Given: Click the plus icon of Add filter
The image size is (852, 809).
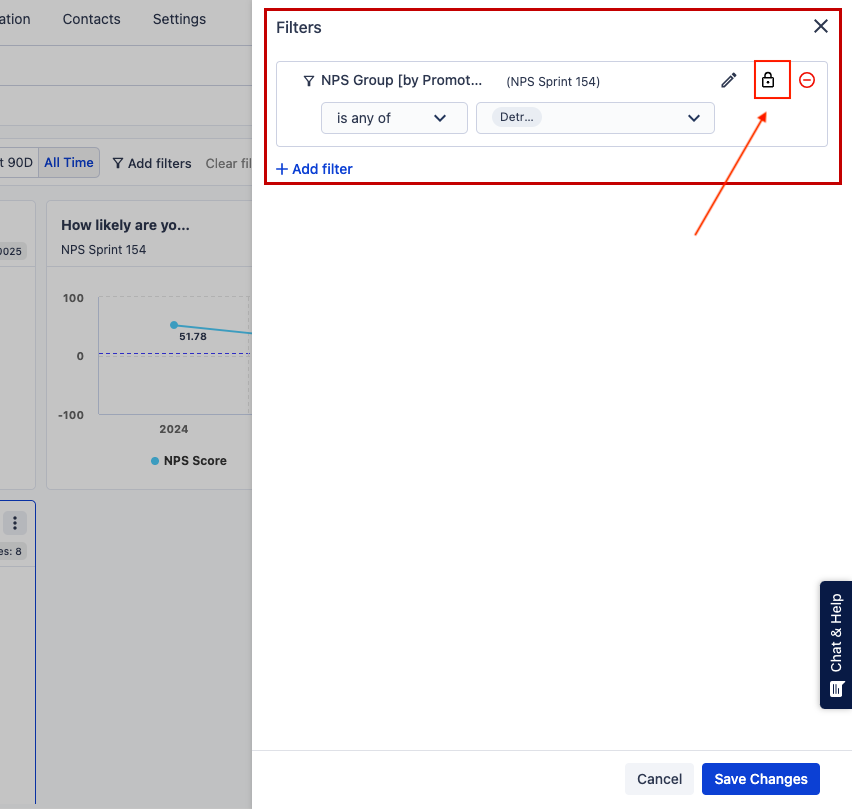Looking at the screenshot, I should tap(282, 169).
